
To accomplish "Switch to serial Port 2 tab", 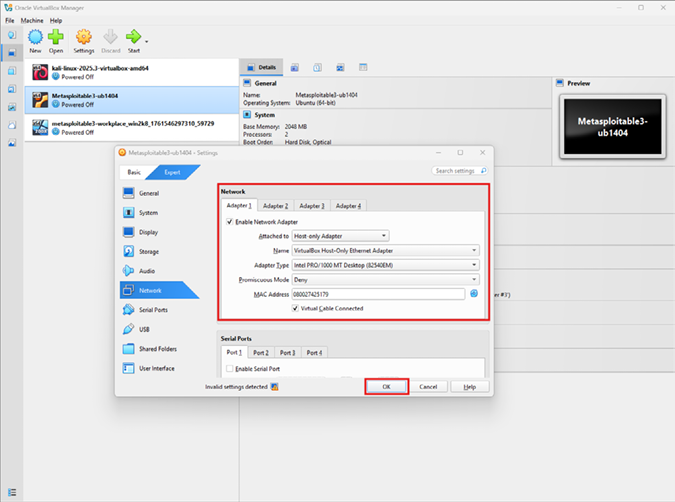I will click(260, 353).
